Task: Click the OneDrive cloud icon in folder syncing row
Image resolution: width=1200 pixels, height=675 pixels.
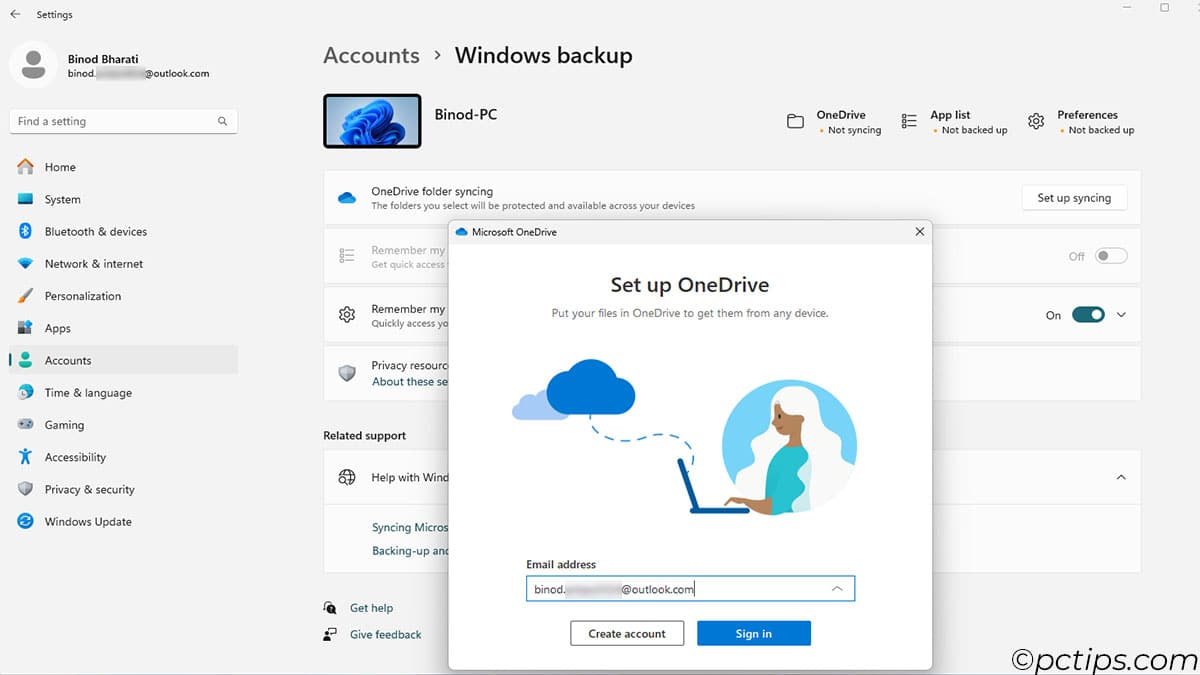Action: (x=347, y=198)
